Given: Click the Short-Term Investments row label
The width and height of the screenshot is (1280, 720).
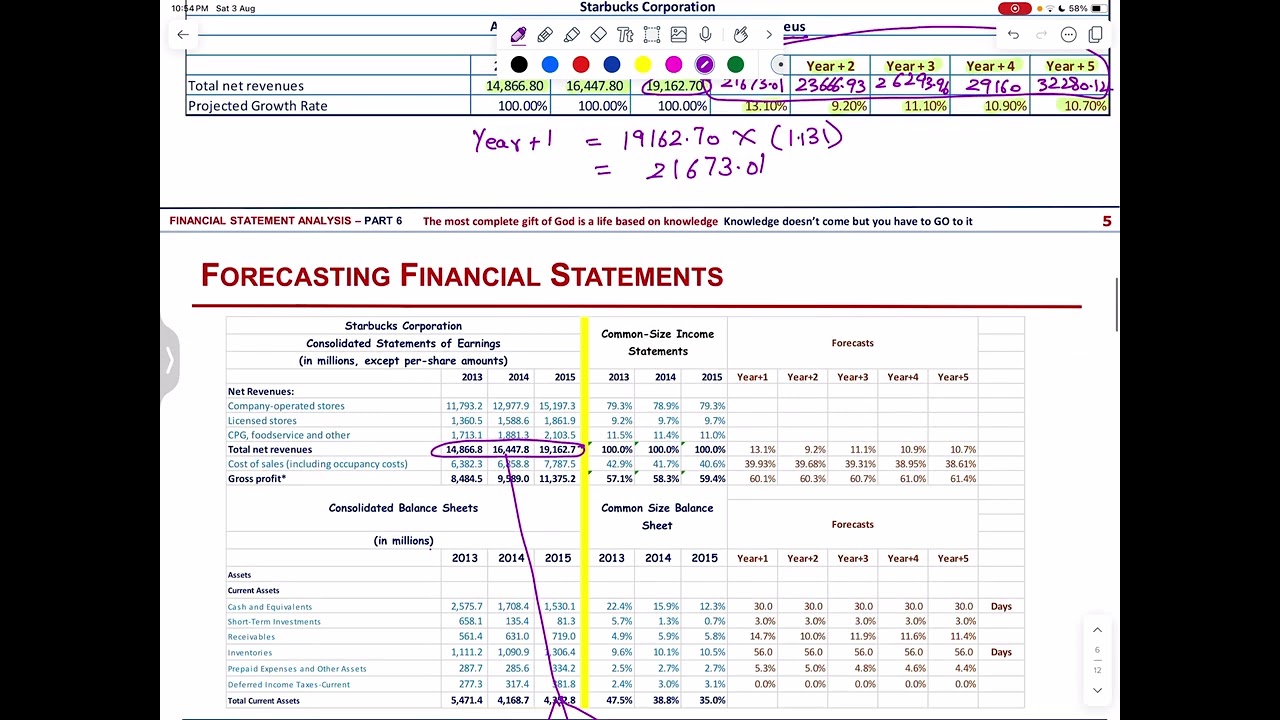Looking at the screenshot, I should coord(274,622).
